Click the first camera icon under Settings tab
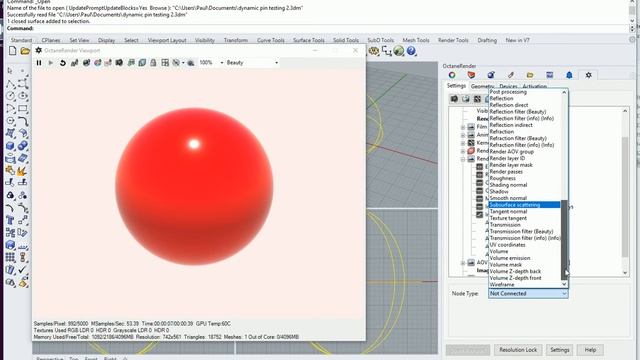Screen dimensions: 640x360 pos(454,99)
